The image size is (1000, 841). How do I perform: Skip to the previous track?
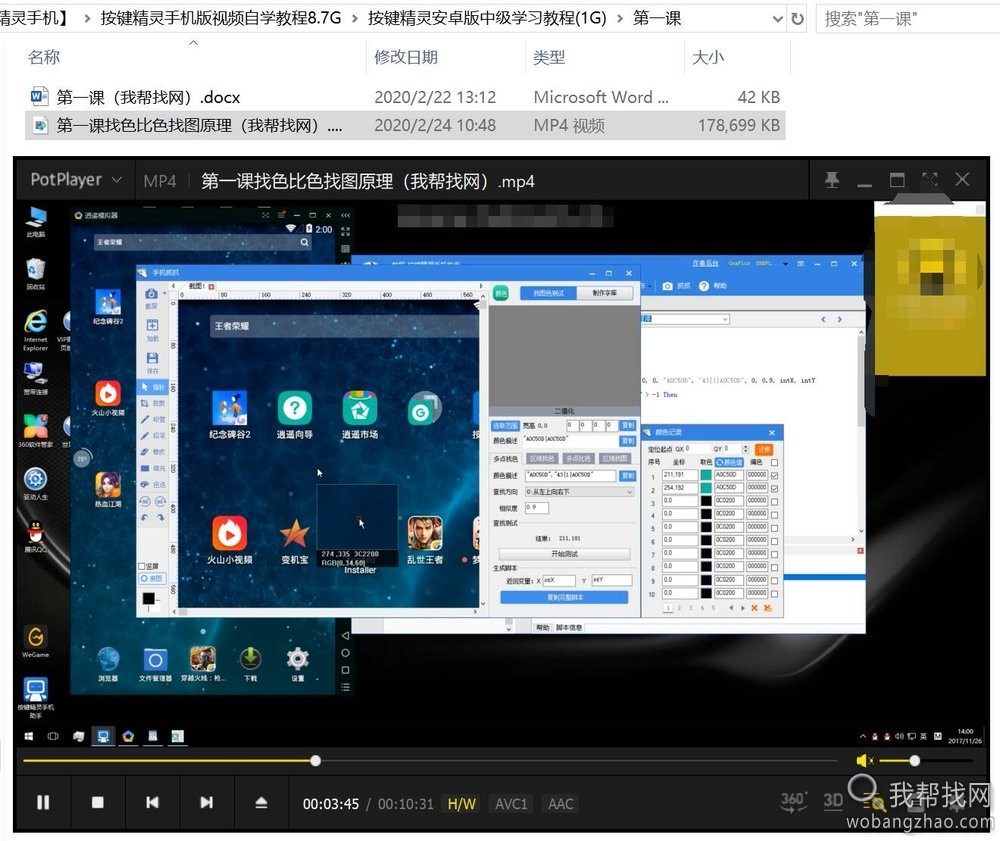[x=152, y=802]
